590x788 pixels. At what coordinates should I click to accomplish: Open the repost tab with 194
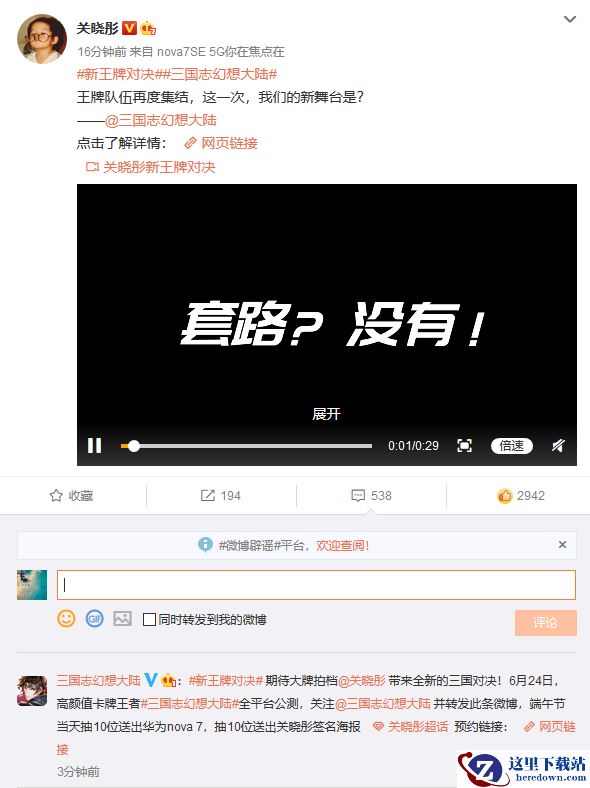tap(221, 496)
